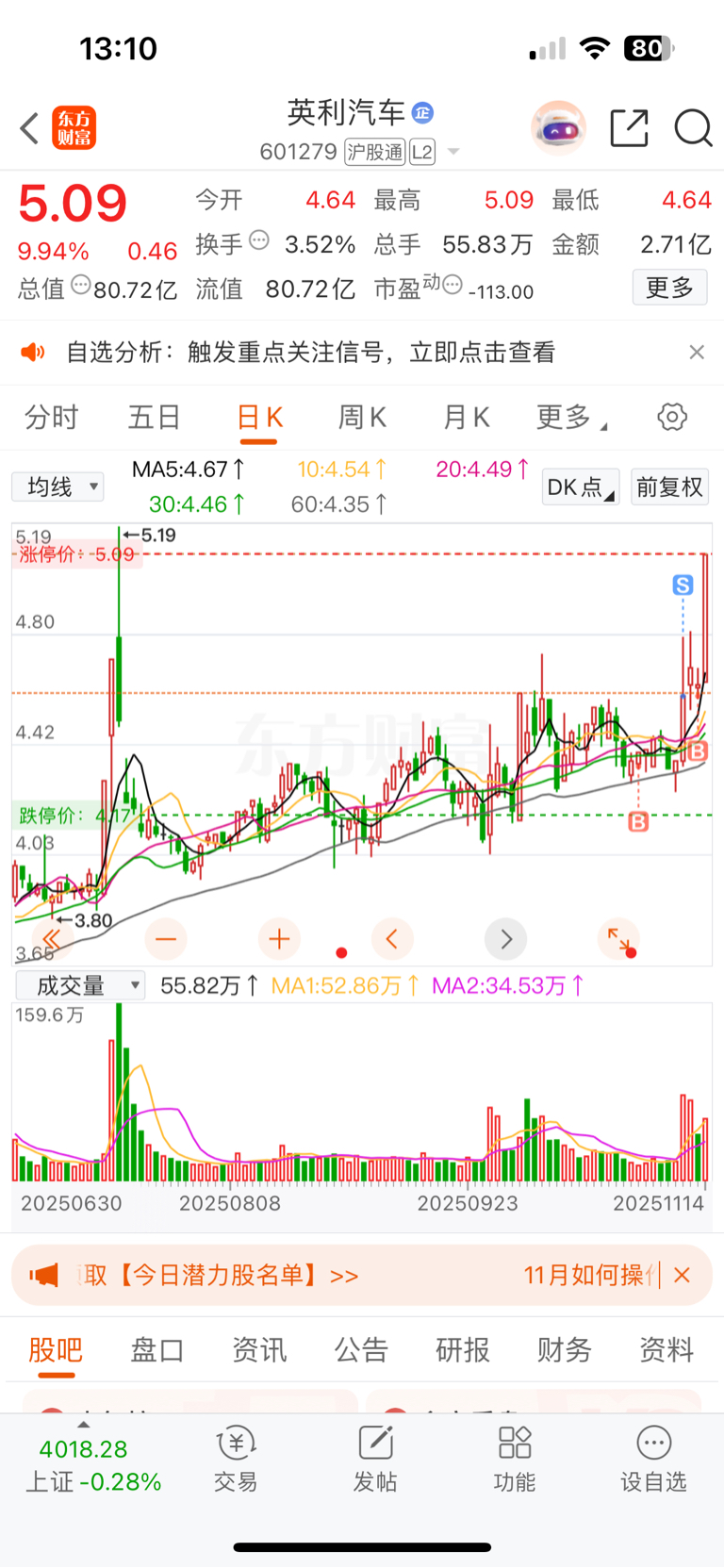Switch to the 月K tab
724x1568 pixels.
point(466,417)
